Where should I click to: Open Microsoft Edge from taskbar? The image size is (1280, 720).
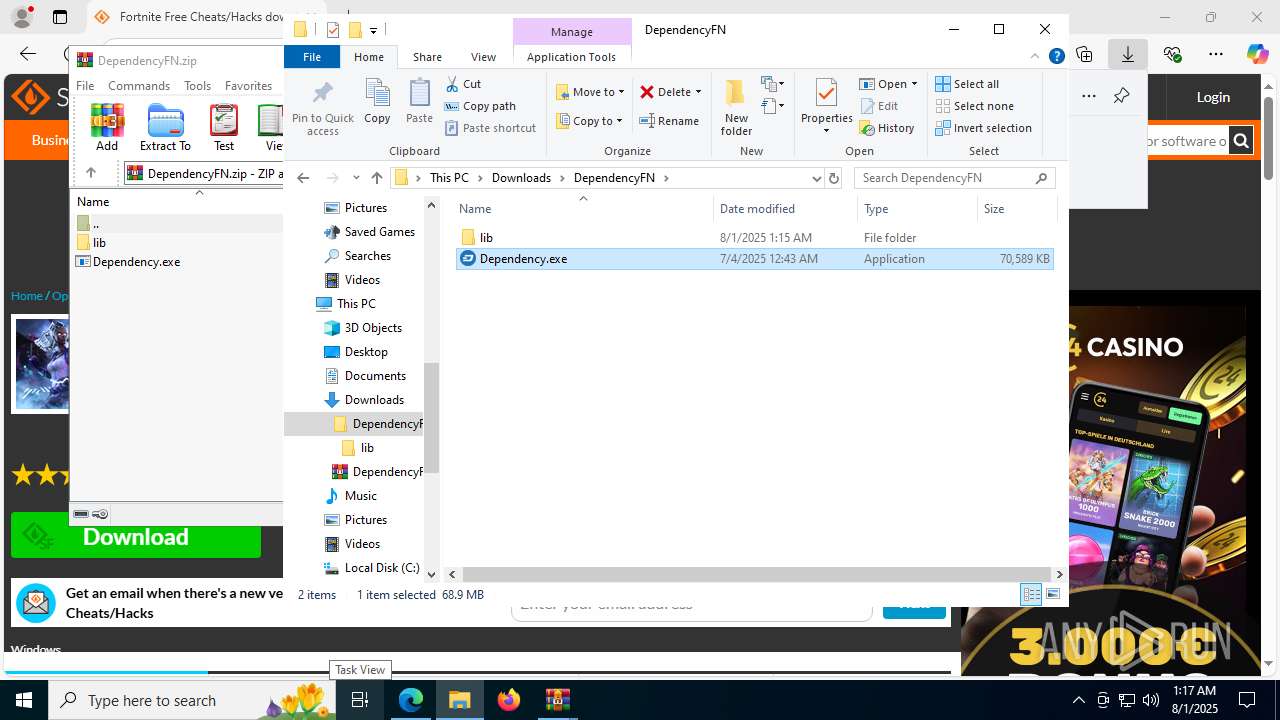coord(411,700)
